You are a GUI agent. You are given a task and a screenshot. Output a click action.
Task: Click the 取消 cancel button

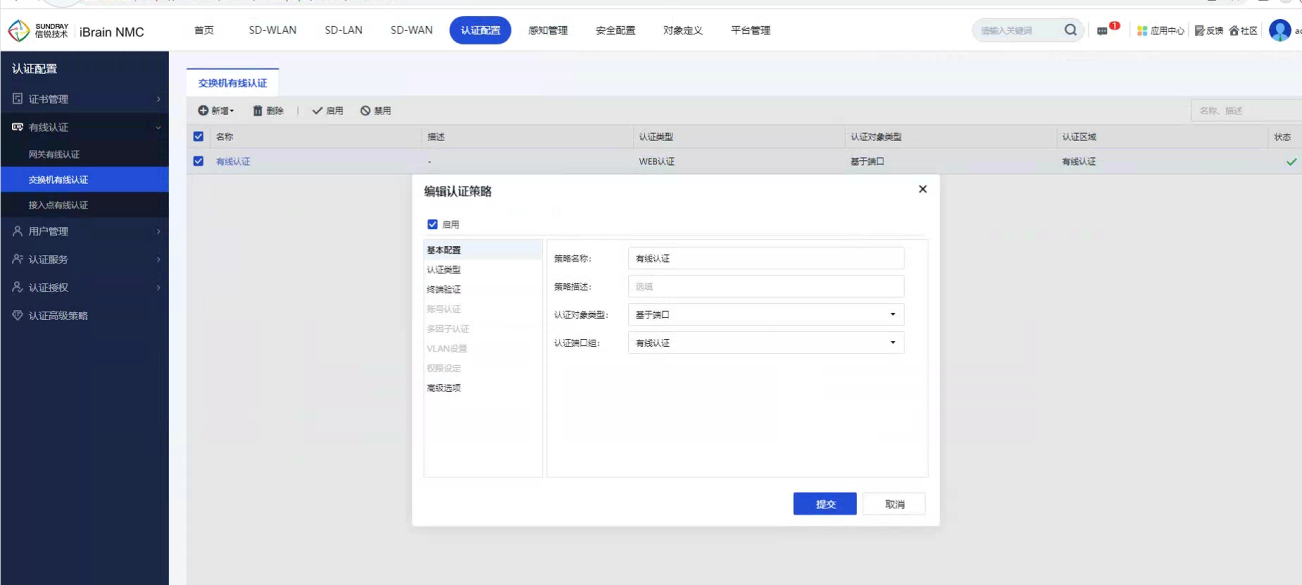click(x=894, y=504)
